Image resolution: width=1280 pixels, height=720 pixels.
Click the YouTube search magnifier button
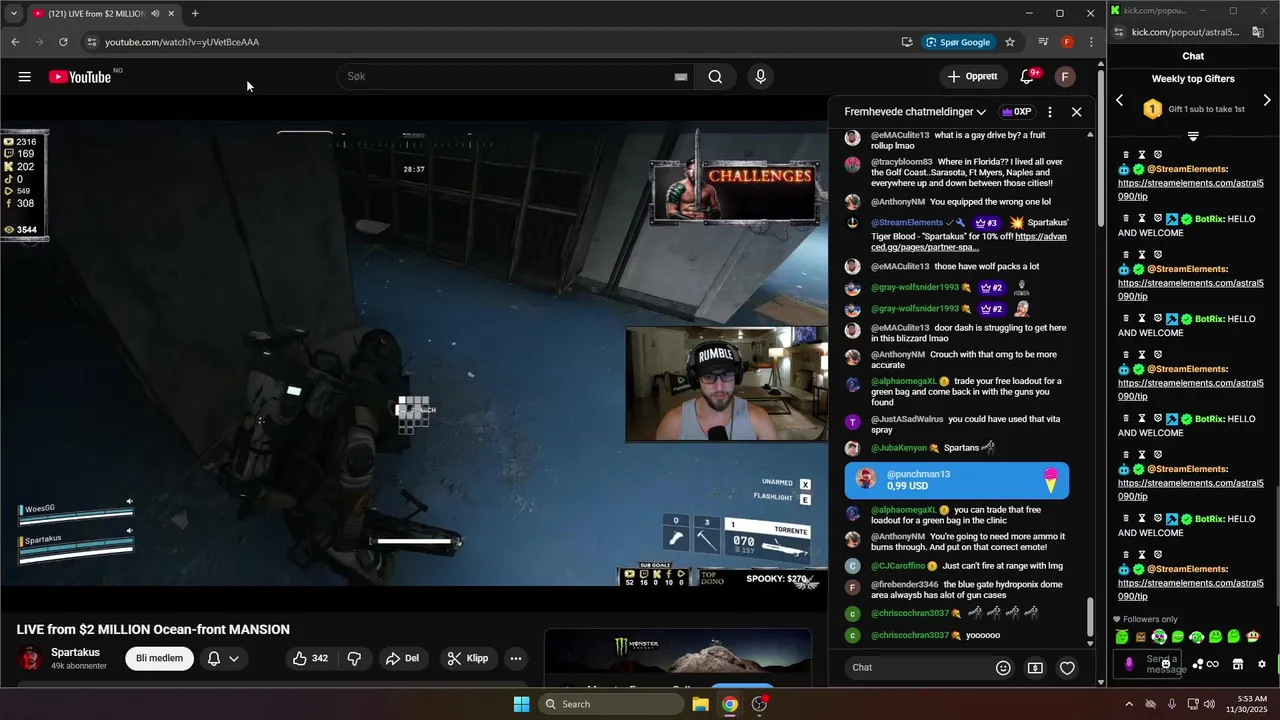715,77
